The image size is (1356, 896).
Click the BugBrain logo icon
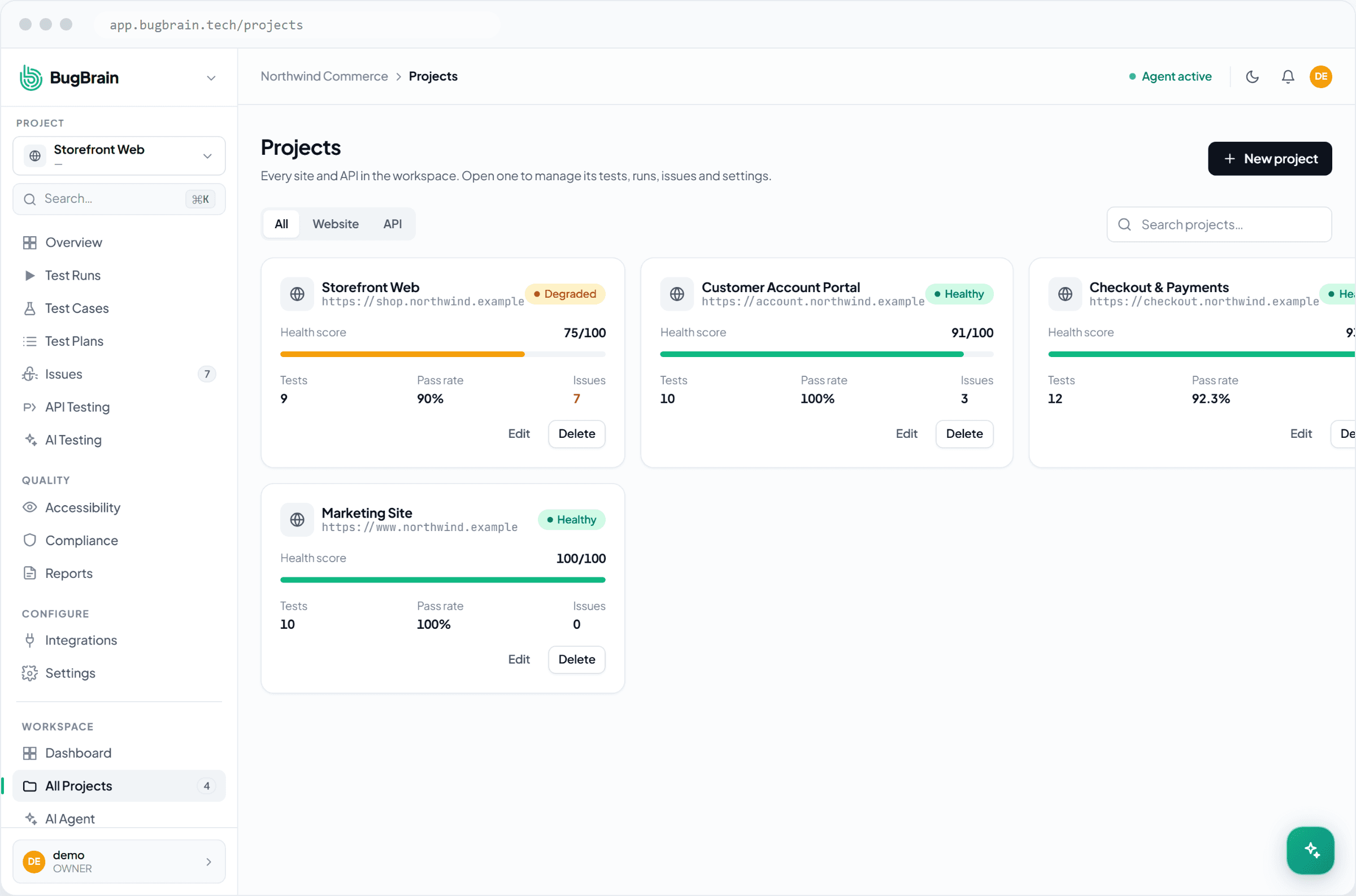coord(31,77)
